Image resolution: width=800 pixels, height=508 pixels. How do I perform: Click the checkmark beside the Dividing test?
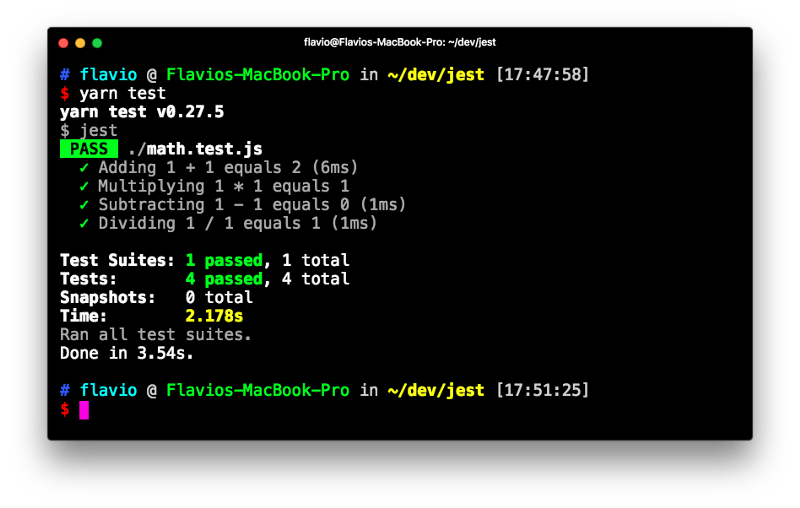tap(85, 223)
